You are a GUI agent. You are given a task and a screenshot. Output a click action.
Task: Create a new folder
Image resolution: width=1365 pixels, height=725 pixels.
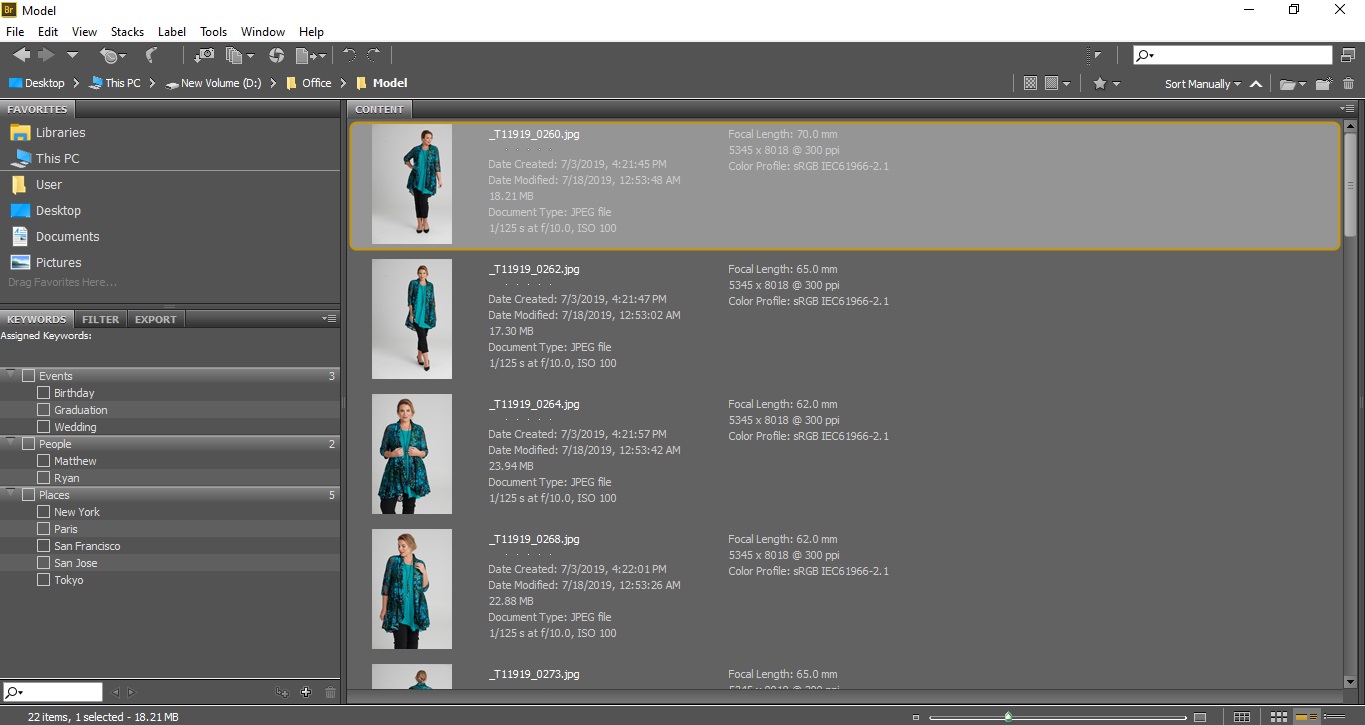click(x=1323, y=84)
